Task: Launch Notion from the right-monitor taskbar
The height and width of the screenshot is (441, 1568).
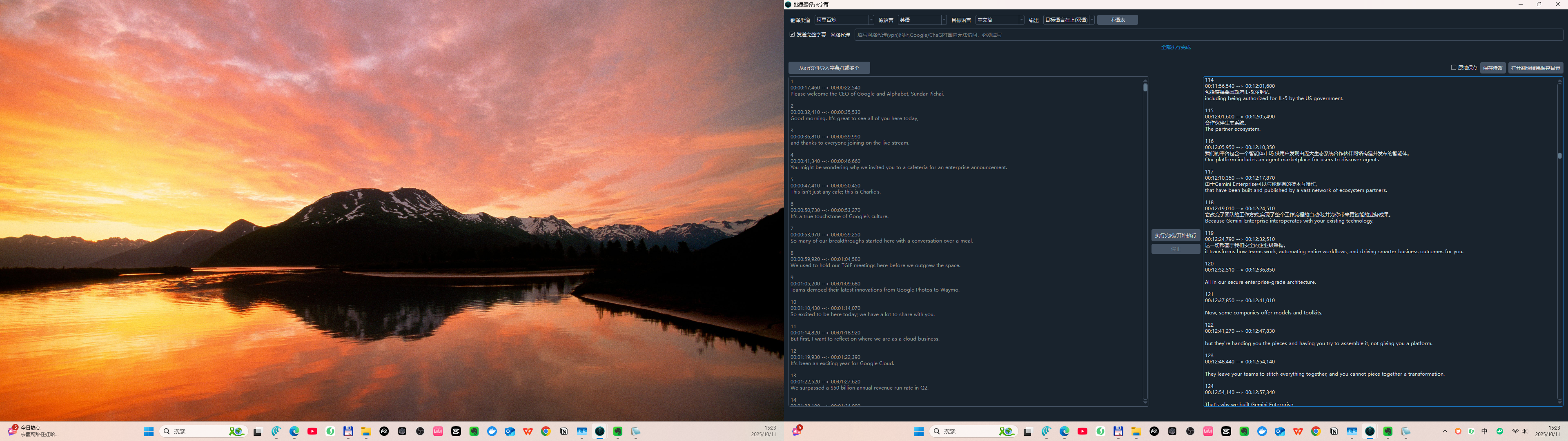Action: [x=1334, y=431]
